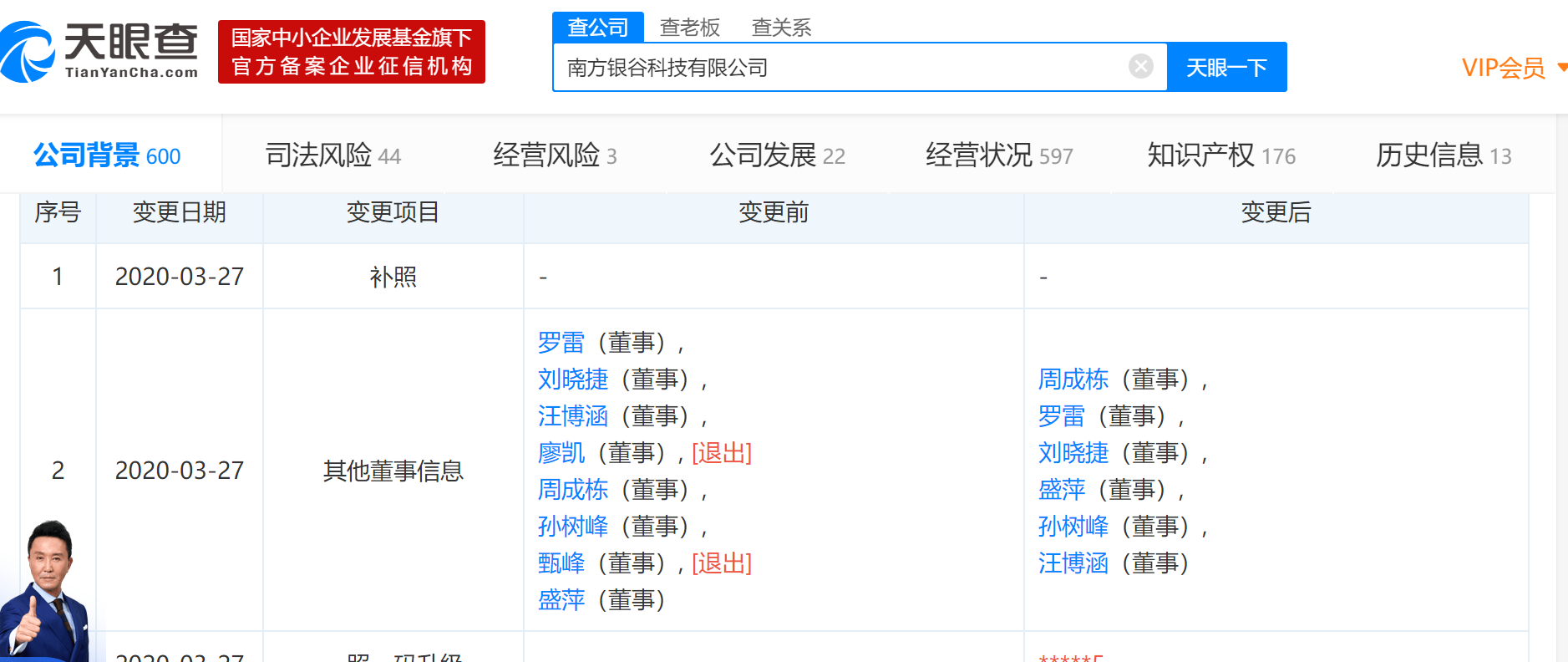
Task: Clear the search box with the X icon
Action: 1140,66
